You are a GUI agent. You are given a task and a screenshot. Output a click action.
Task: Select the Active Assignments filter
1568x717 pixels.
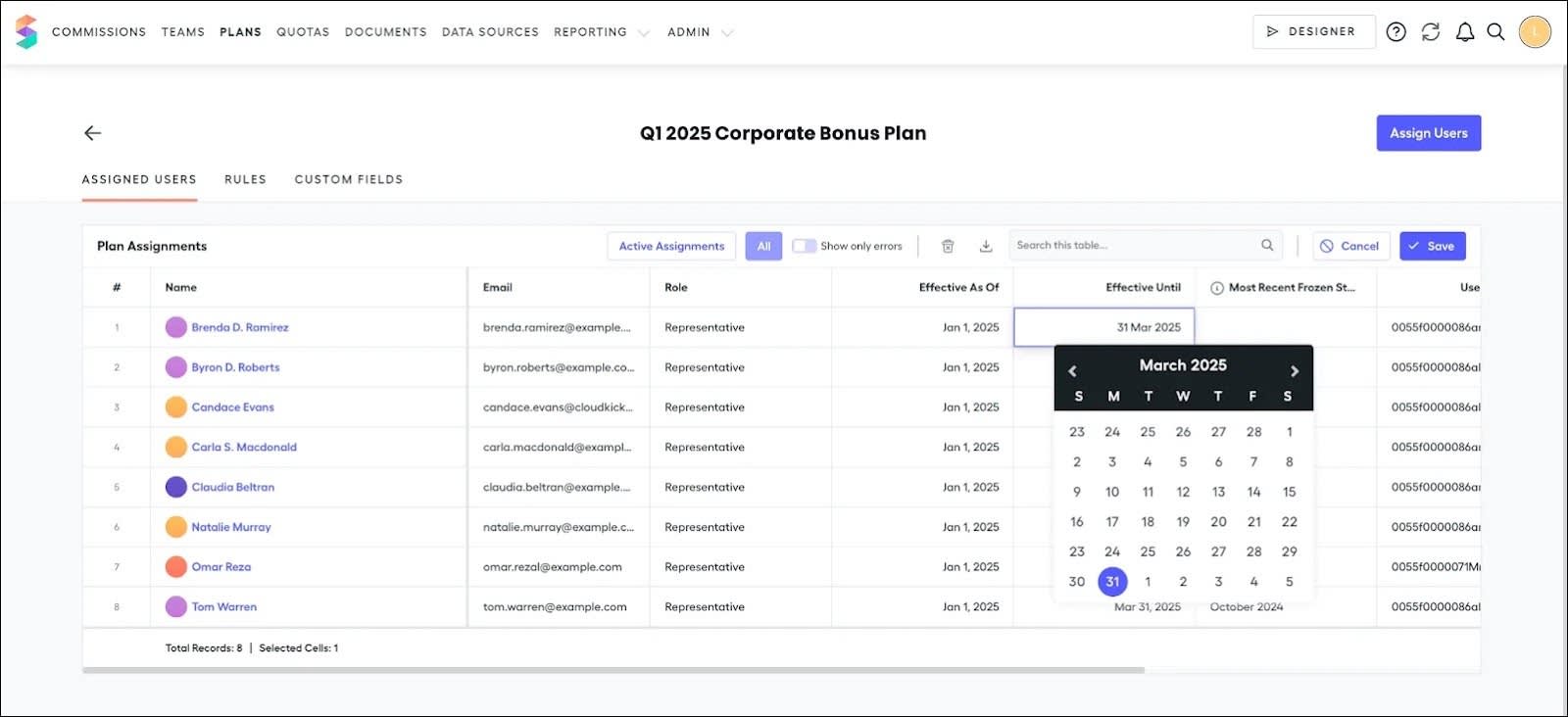(x=672, y=246)
